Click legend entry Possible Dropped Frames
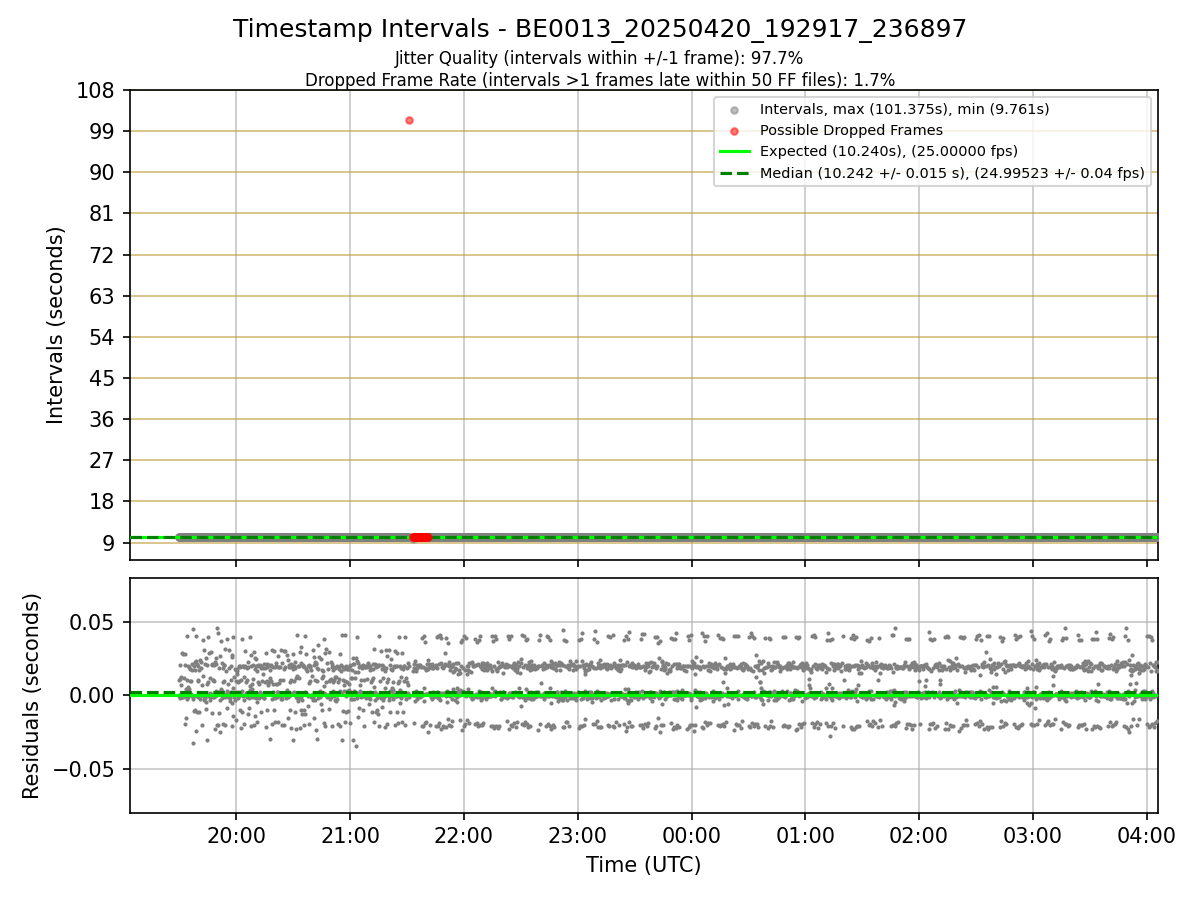Image resolution: width=1200 pixels, height=900 pixels. tap(851, 130)
